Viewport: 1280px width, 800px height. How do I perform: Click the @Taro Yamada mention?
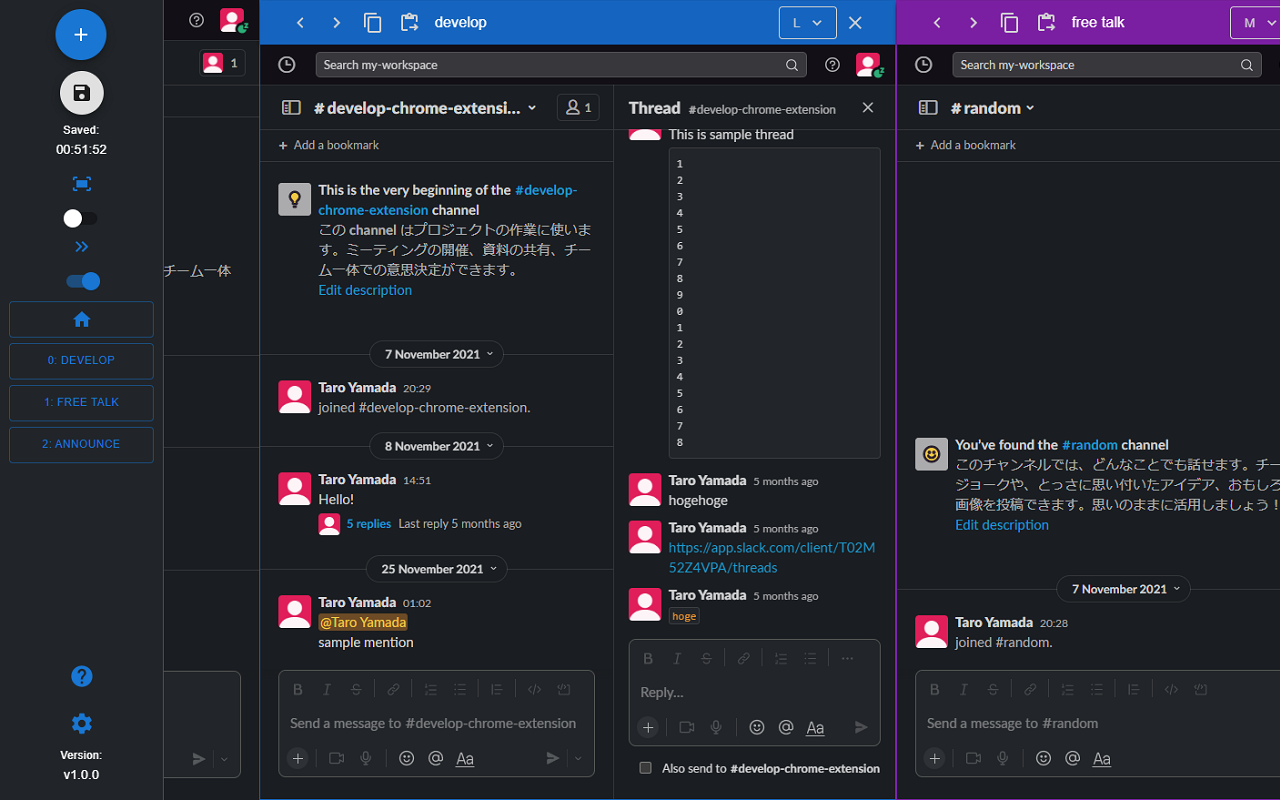pyautogui.click(x=363, y=622)
